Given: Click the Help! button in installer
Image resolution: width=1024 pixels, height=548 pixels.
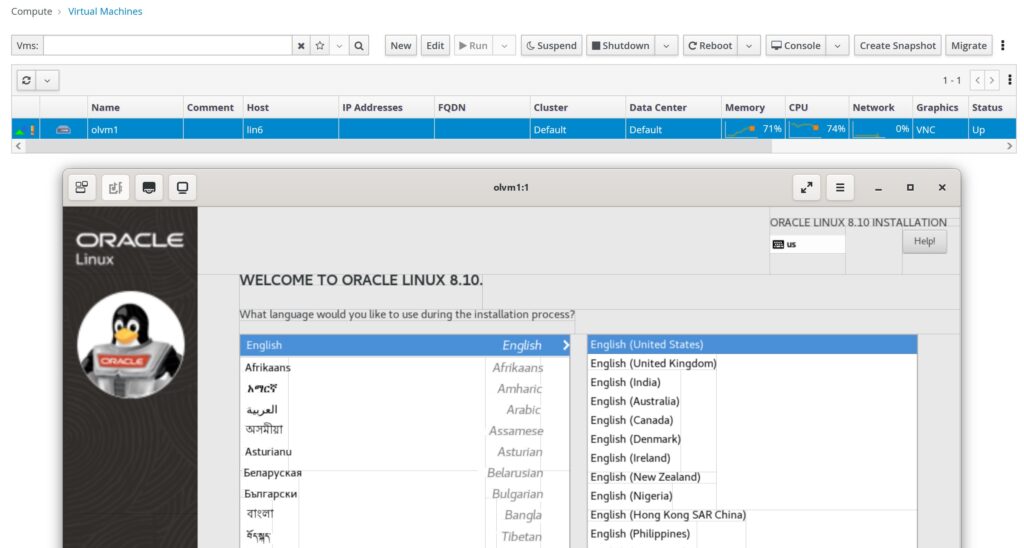Looking at the screenshot, I should pos(924,242).
